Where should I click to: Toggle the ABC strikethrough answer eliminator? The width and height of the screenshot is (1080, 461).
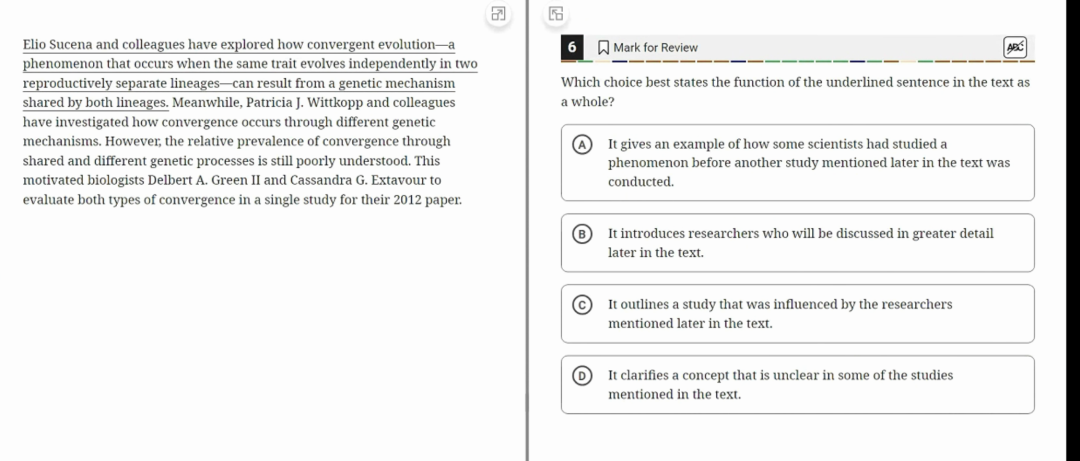[x=1015, y=48]
